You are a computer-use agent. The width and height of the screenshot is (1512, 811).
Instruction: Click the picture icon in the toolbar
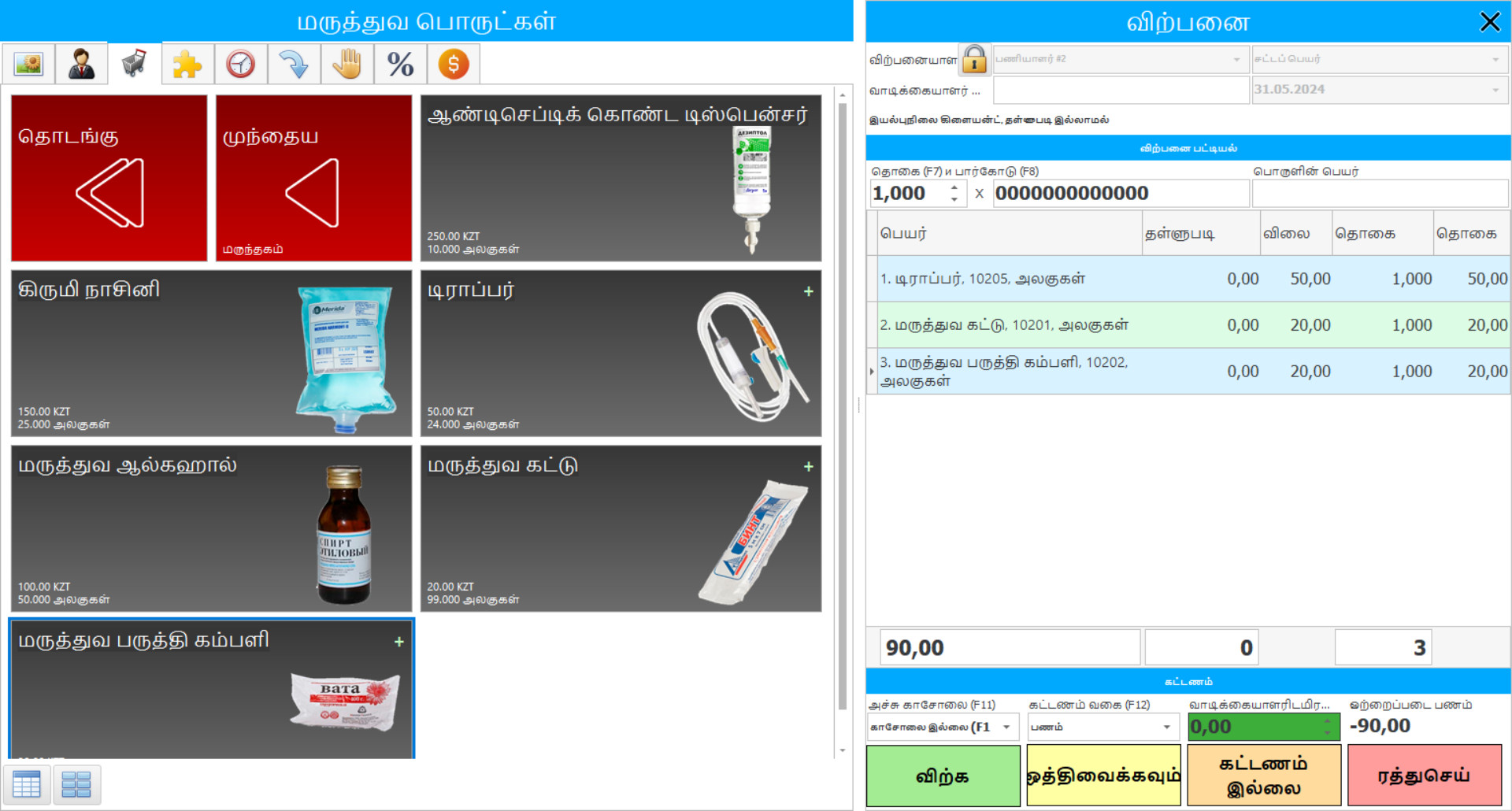coord(28,64)
